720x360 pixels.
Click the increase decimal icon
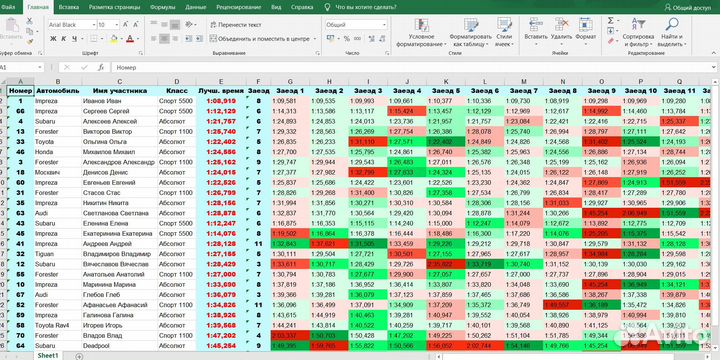(371, 39)
